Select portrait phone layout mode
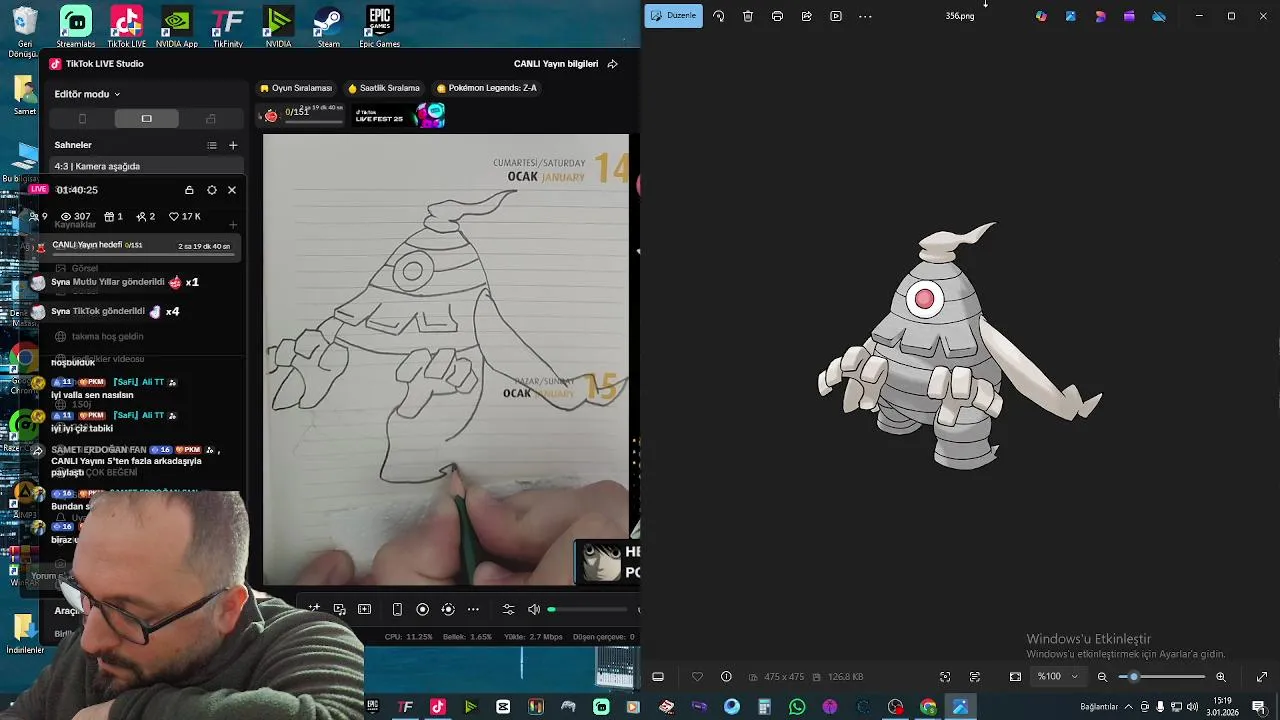Image resolution: width=1280 pixels, height=720 pixels. tap(82, 119)
